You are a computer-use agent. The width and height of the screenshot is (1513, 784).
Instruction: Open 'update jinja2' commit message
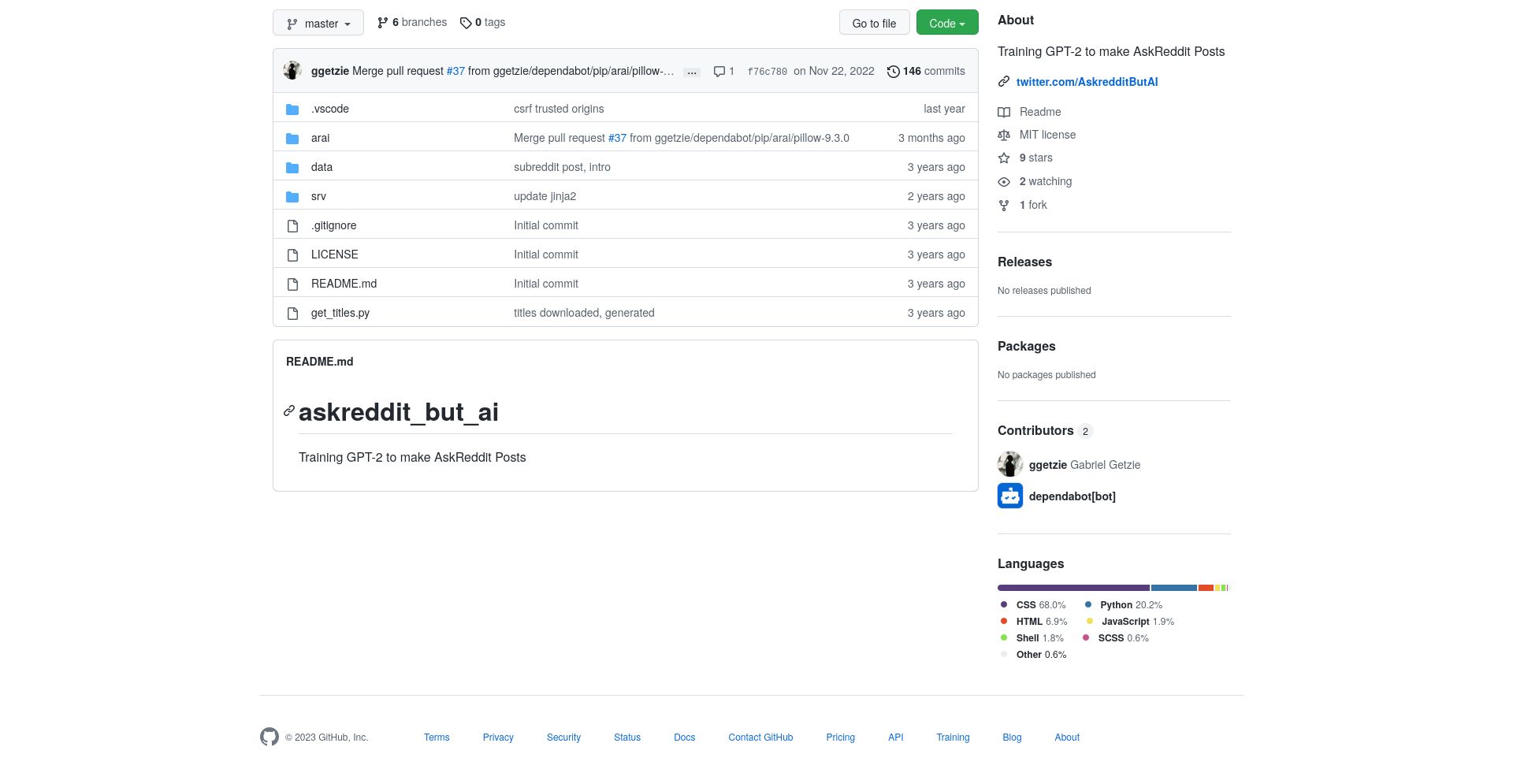click(x=545, y=196)
